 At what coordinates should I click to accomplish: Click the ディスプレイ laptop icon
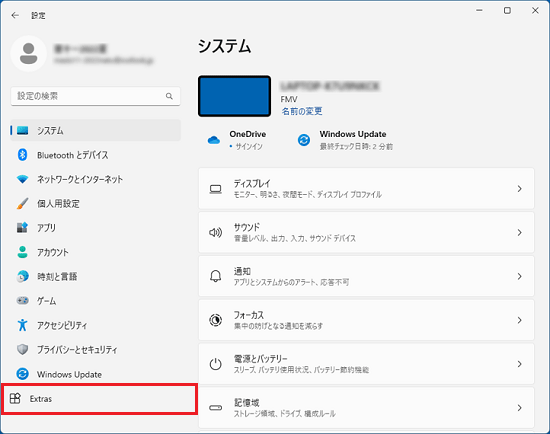click(x=215, y=189)
